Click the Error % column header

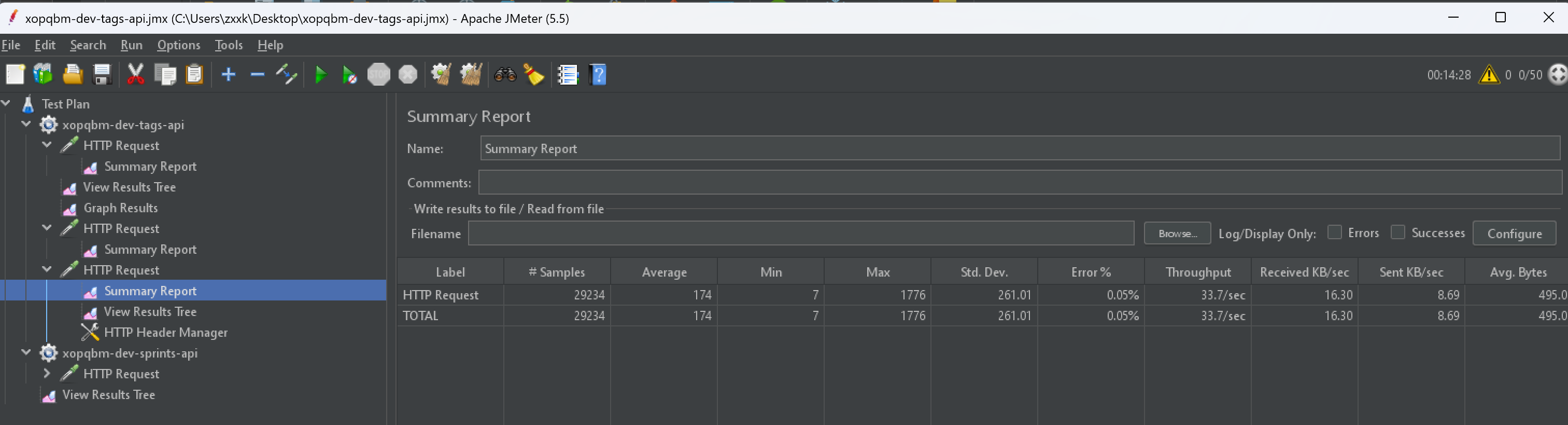tap(1091, 272)
